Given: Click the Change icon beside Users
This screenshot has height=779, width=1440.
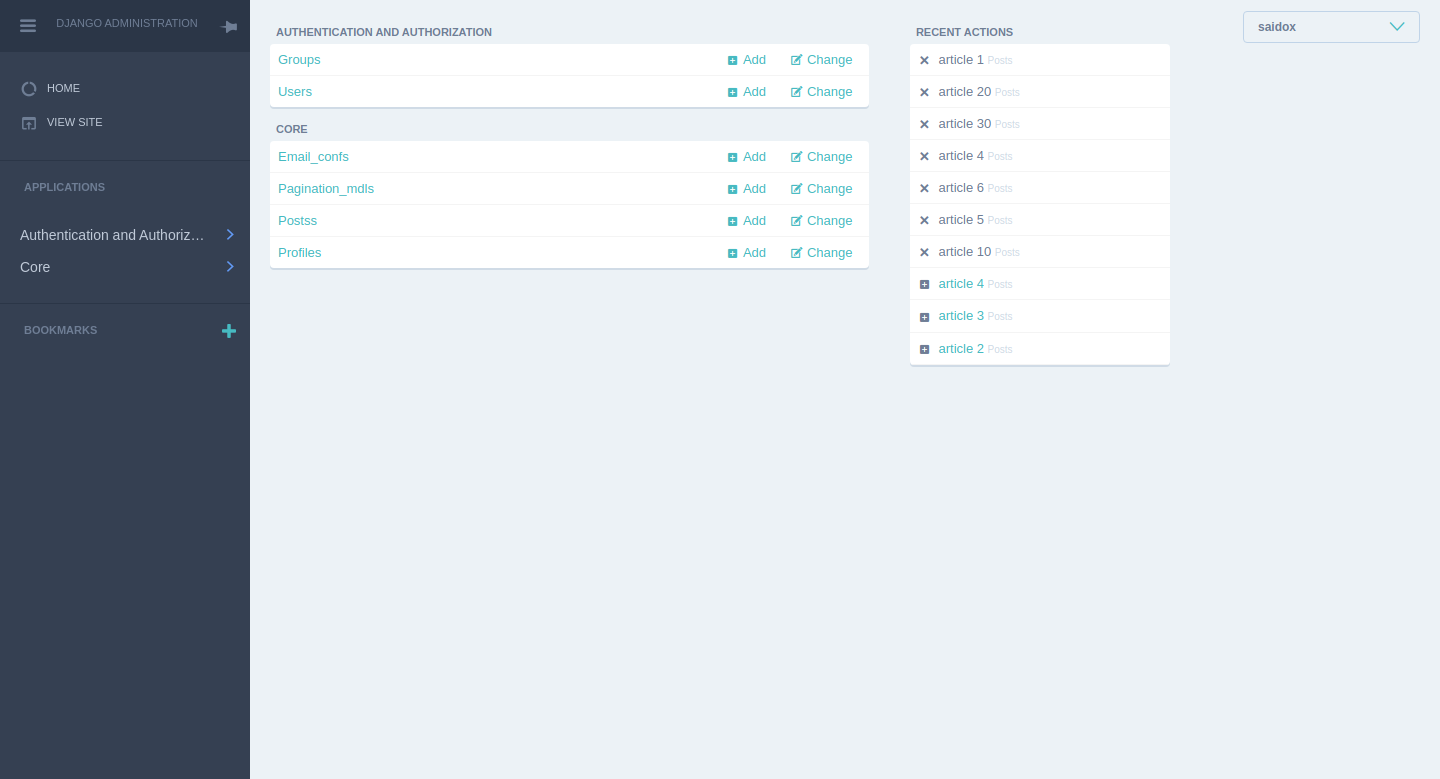Looking at the screenshot, I should 794,91.
